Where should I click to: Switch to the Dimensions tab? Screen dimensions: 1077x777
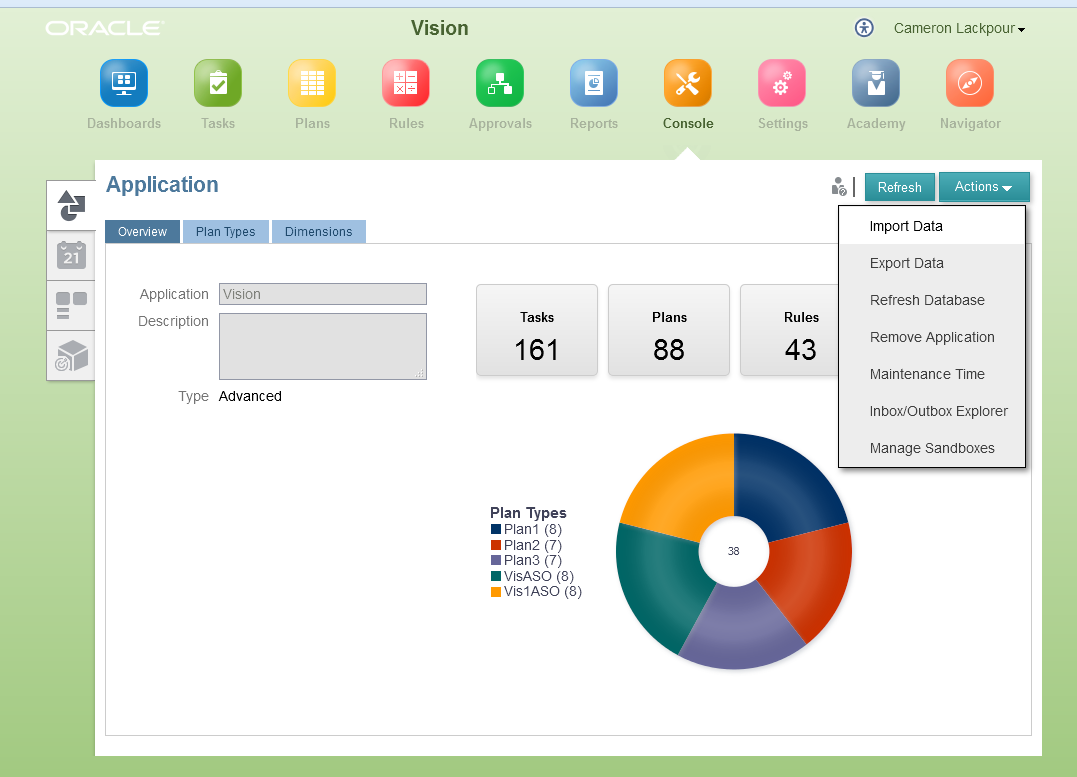click(319, 232)
